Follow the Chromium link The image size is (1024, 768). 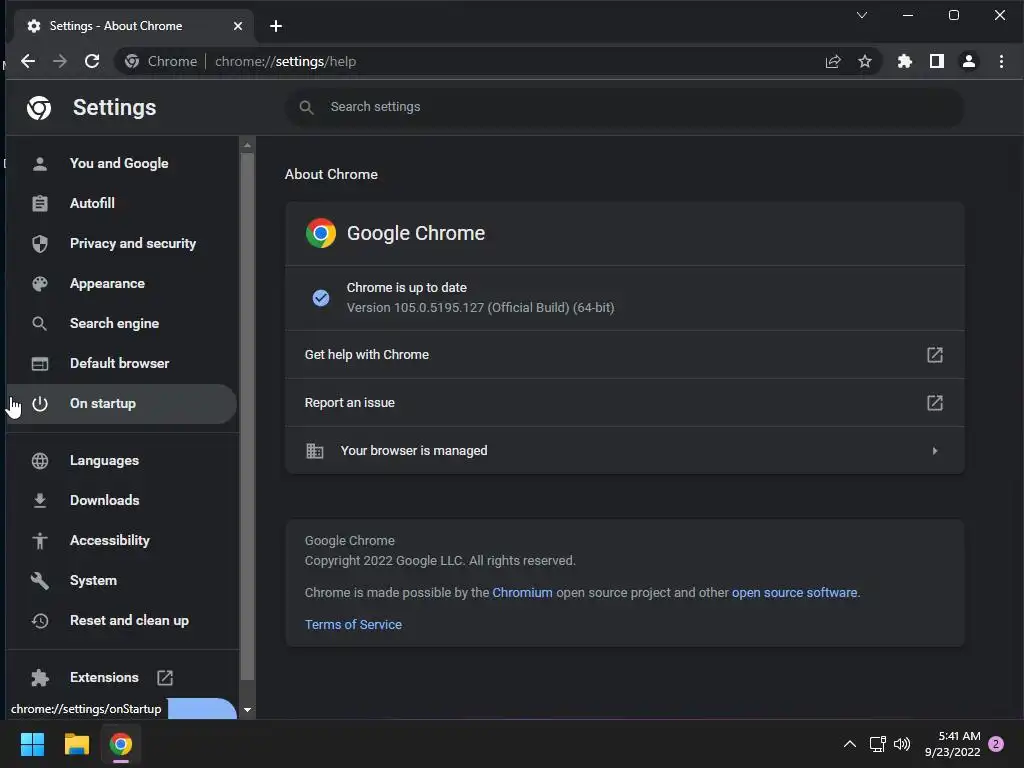[522, 592]
